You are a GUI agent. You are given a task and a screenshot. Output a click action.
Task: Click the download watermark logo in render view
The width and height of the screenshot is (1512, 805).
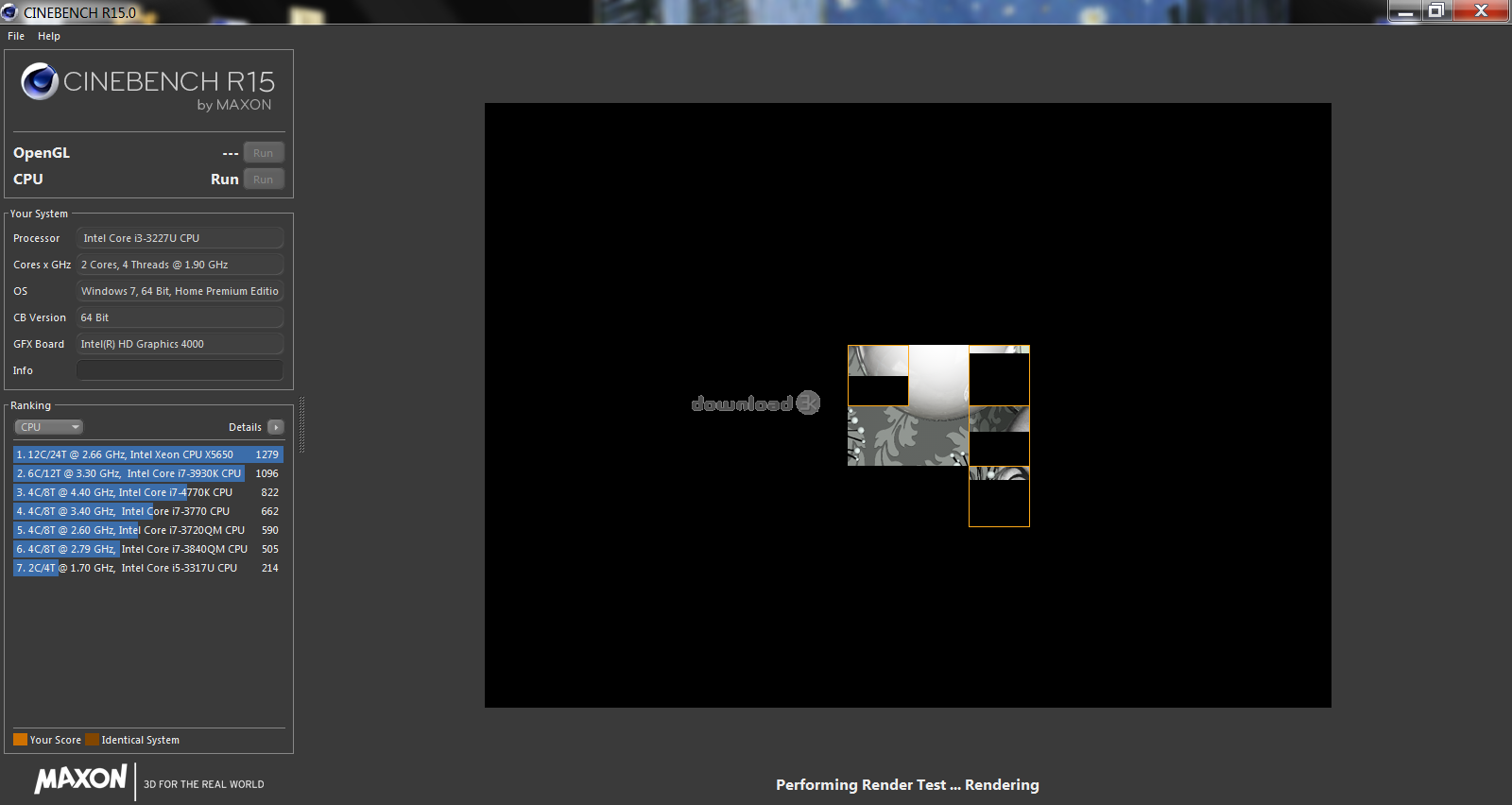coord(755,403)
